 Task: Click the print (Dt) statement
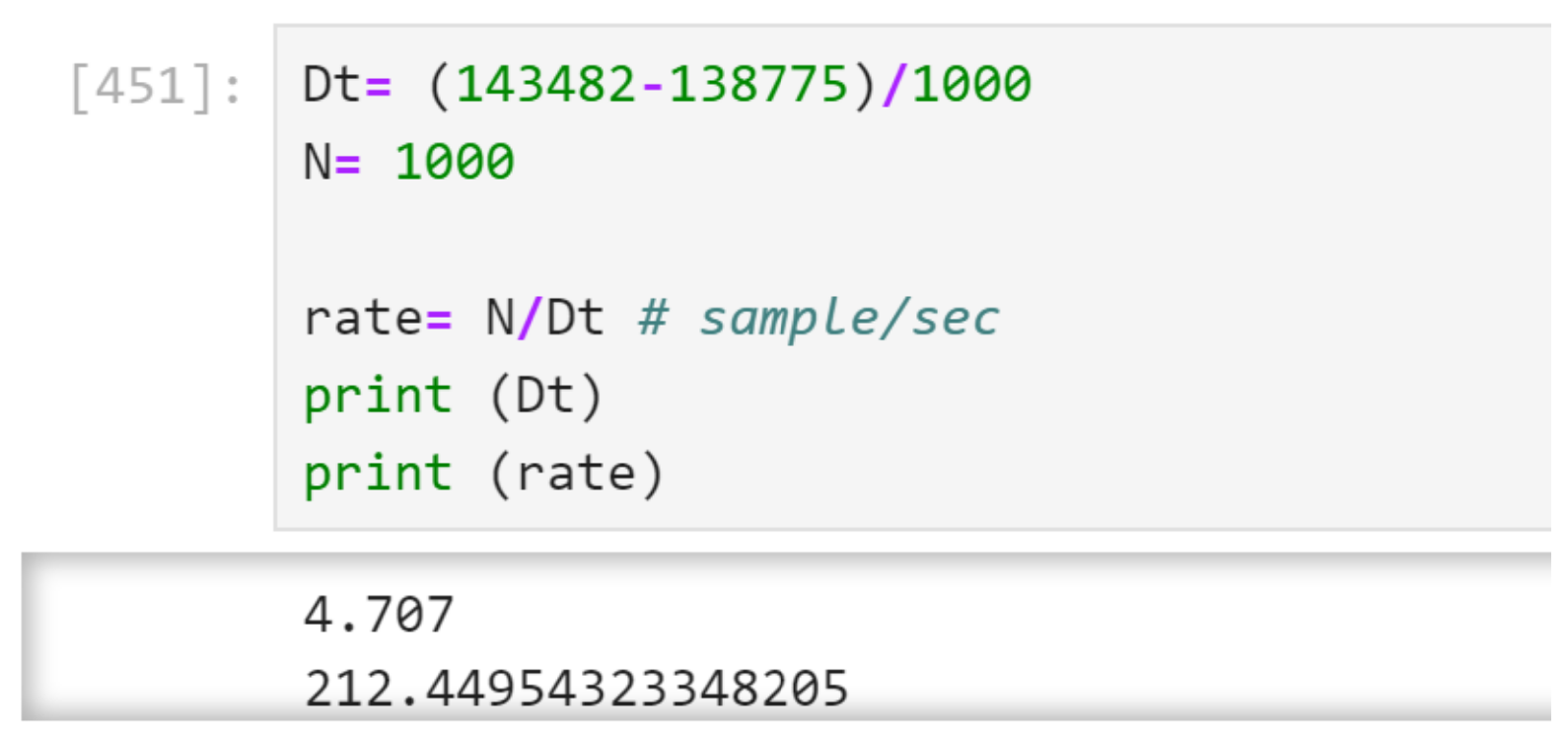coord(453,397)
